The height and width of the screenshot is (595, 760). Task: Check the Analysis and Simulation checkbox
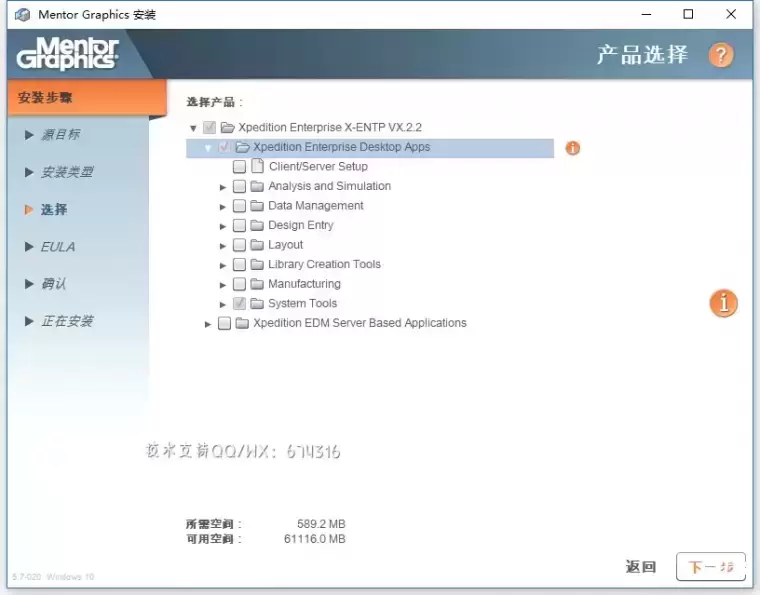coord(239,186)
